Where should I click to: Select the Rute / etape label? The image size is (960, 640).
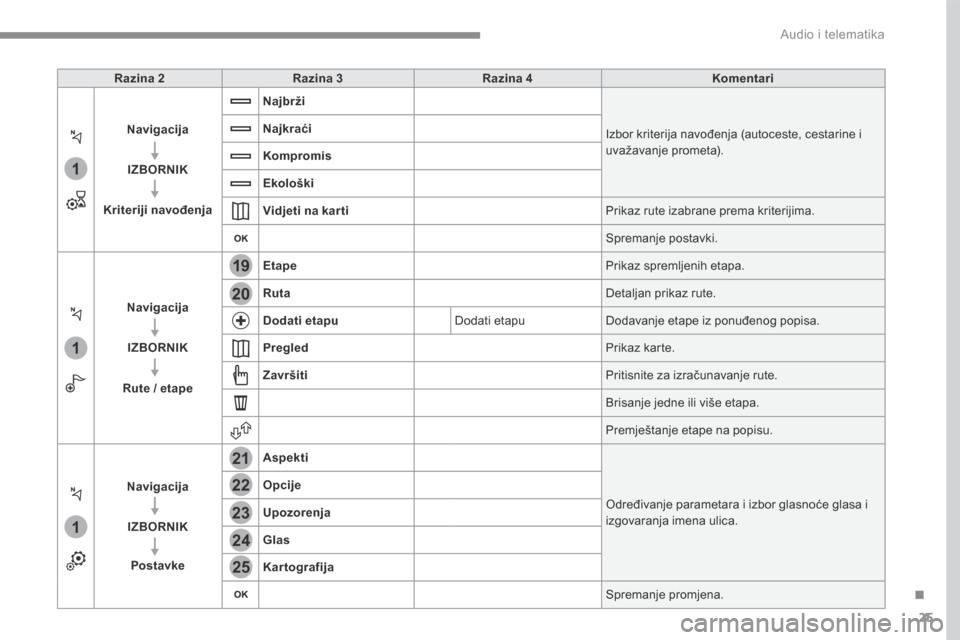click(158, 388)
